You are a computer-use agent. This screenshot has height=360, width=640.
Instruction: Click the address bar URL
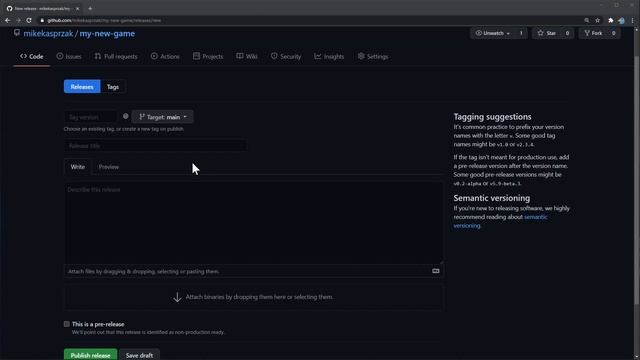click(x=104, y=20)
